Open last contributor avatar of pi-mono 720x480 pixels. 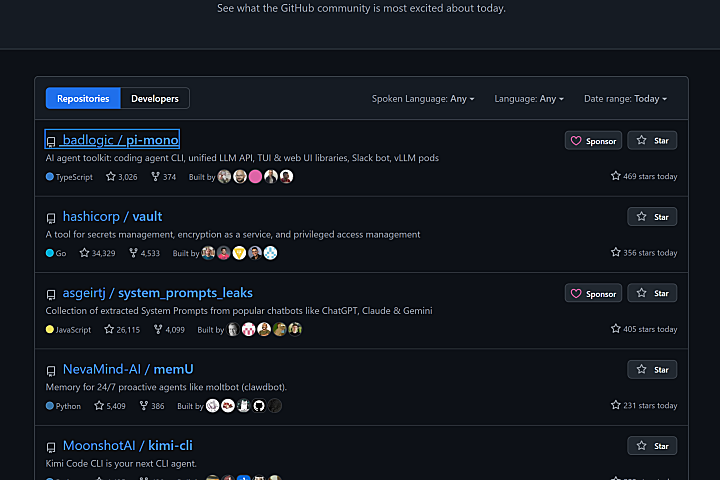[x=287, y=176]
